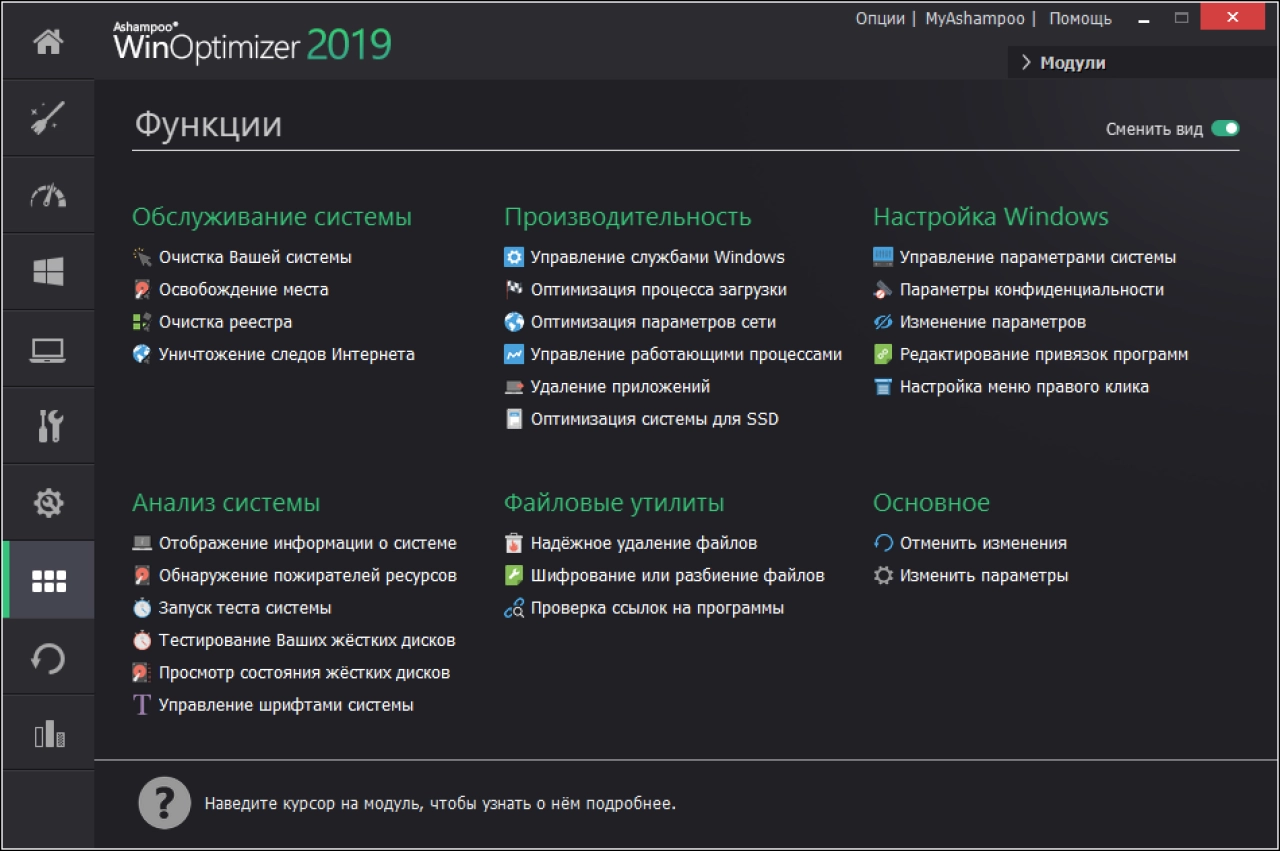Open the Home sidebar icon
The image size is (1280, 851).
(x=48, y=41)
